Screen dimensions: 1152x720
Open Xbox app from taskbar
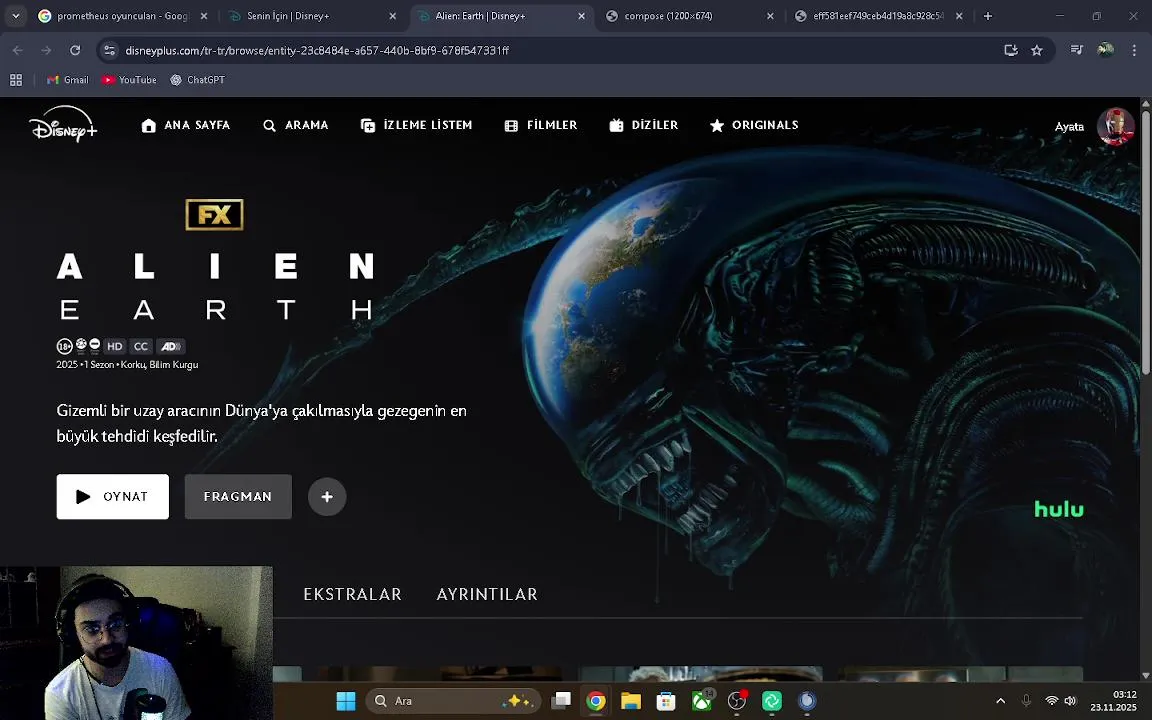pyautogui.click(x=702, y=701)
